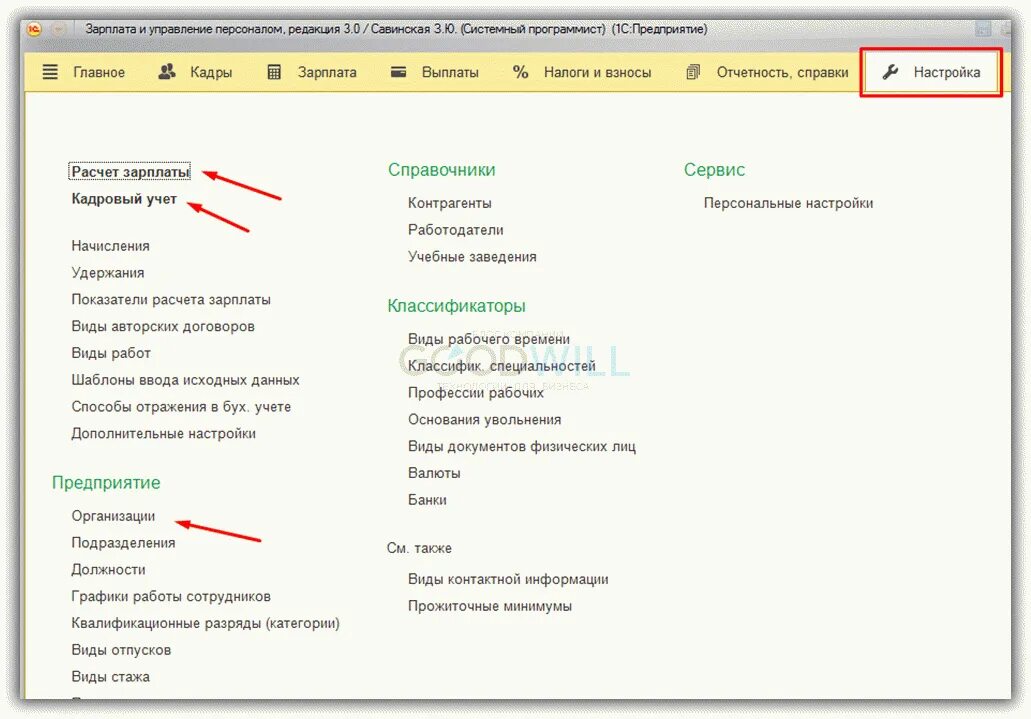Open Показатели расчета зарплаты
Image resolution: width=1031 pixels, height=719 pixels.
[171, 299]
